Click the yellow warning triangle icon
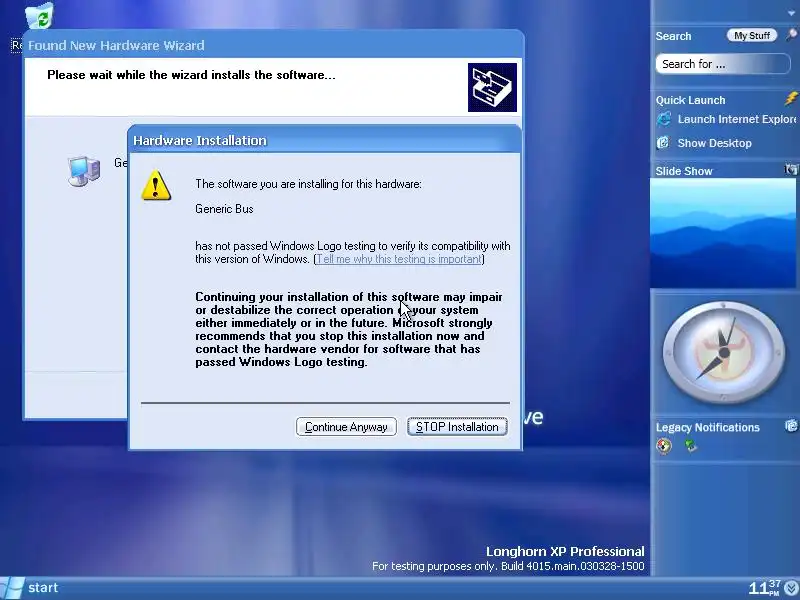800x600 pixels. (156, 186)
